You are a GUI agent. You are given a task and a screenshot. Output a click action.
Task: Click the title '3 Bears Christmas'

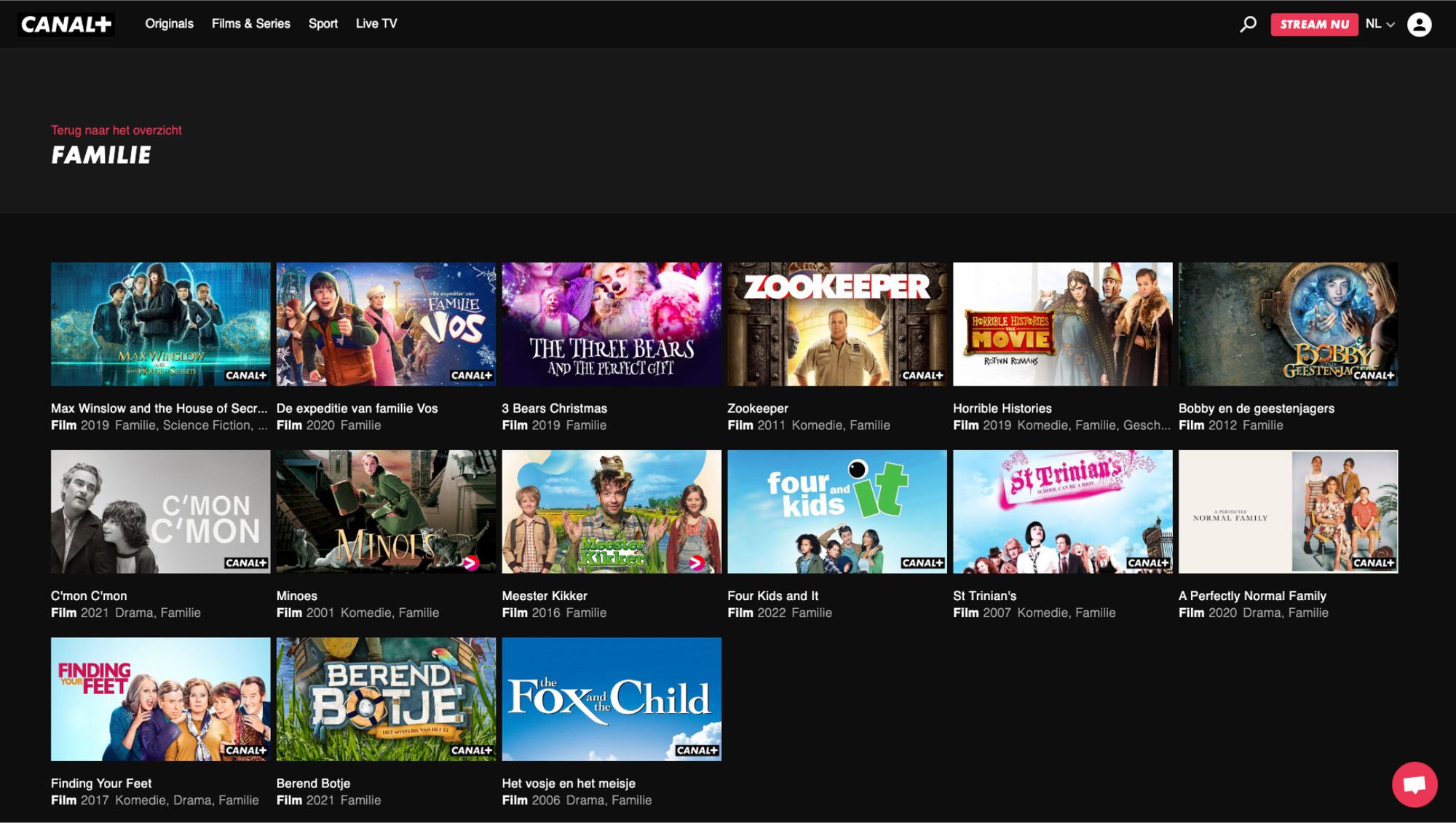pyautogui.click(x=555, y=409)
